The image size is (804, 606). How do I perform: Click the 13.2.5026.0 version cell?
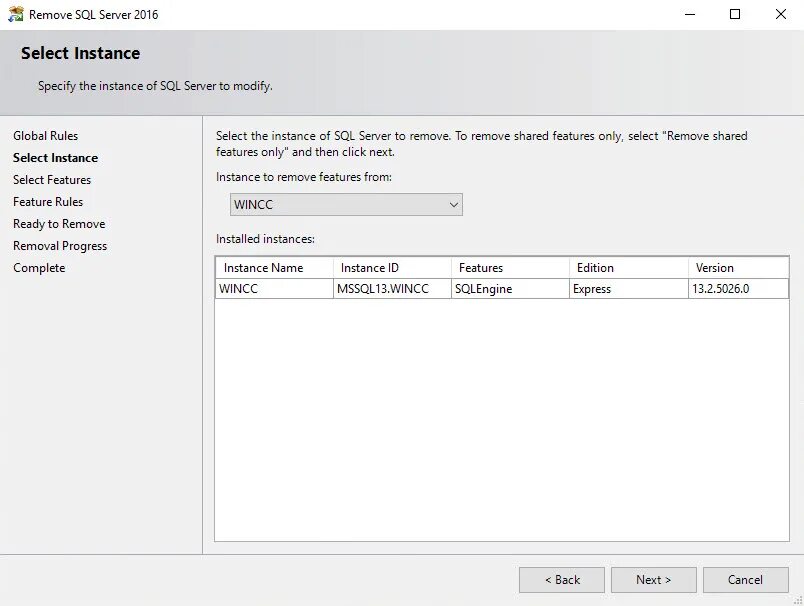click(x=738, y=289)
